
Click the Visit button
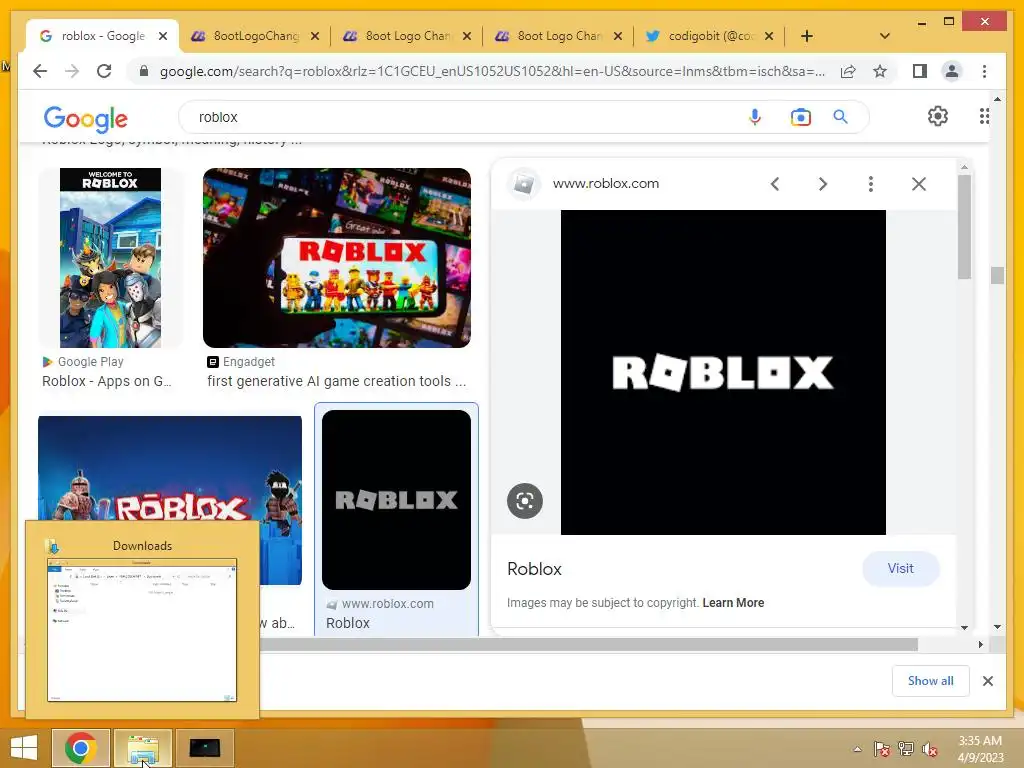click(901, 569)
